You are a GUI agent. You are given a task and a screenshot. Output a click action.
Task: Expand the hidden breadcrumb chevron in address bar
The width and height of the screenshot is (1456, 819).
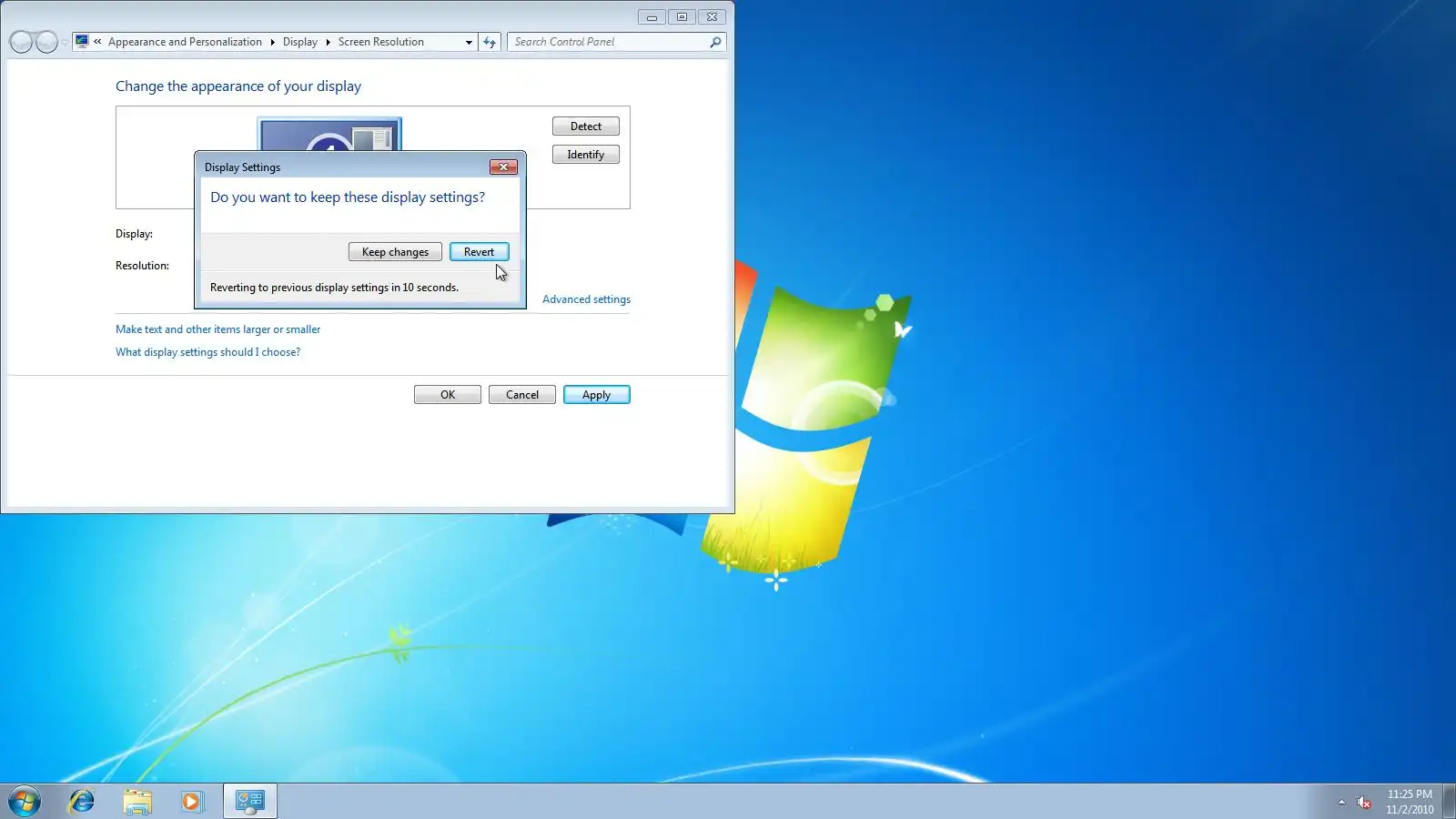(97, 42)
